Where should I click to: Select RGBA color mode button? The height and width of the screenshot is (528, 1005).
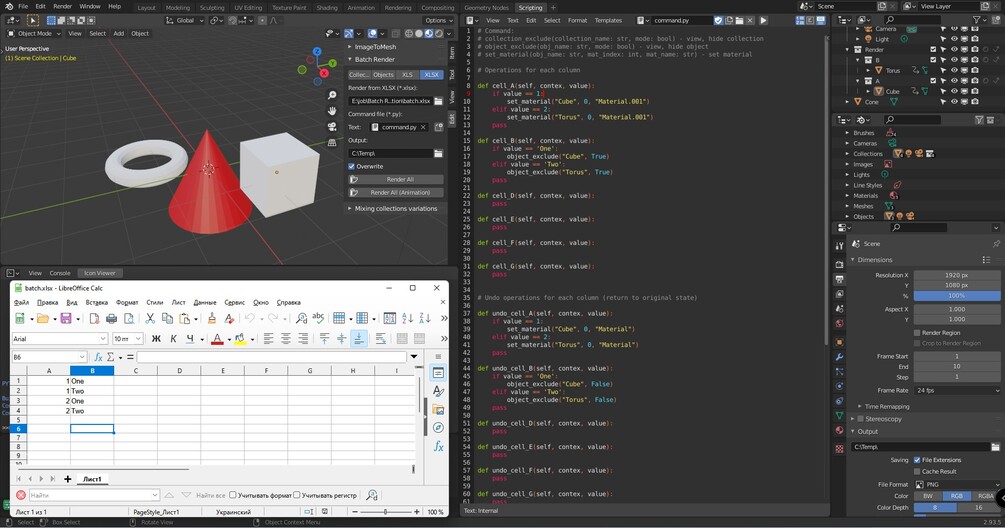click(986, 496)
